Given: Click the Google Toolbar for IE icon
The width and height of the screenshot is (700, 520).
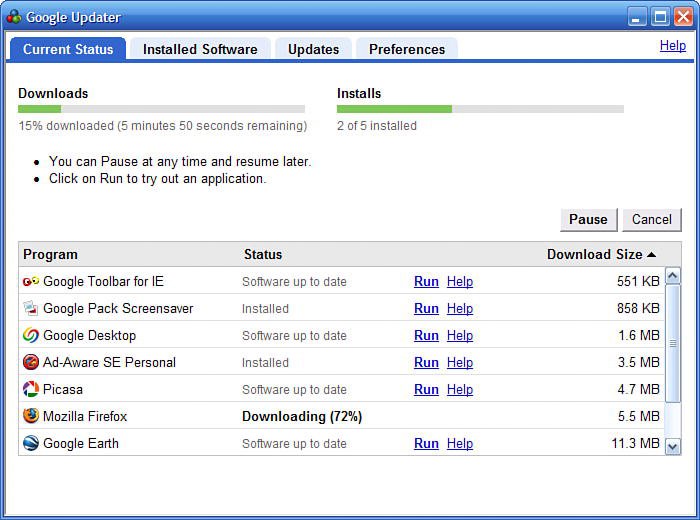Looking at the screenshot, I should tap(31, 281).
